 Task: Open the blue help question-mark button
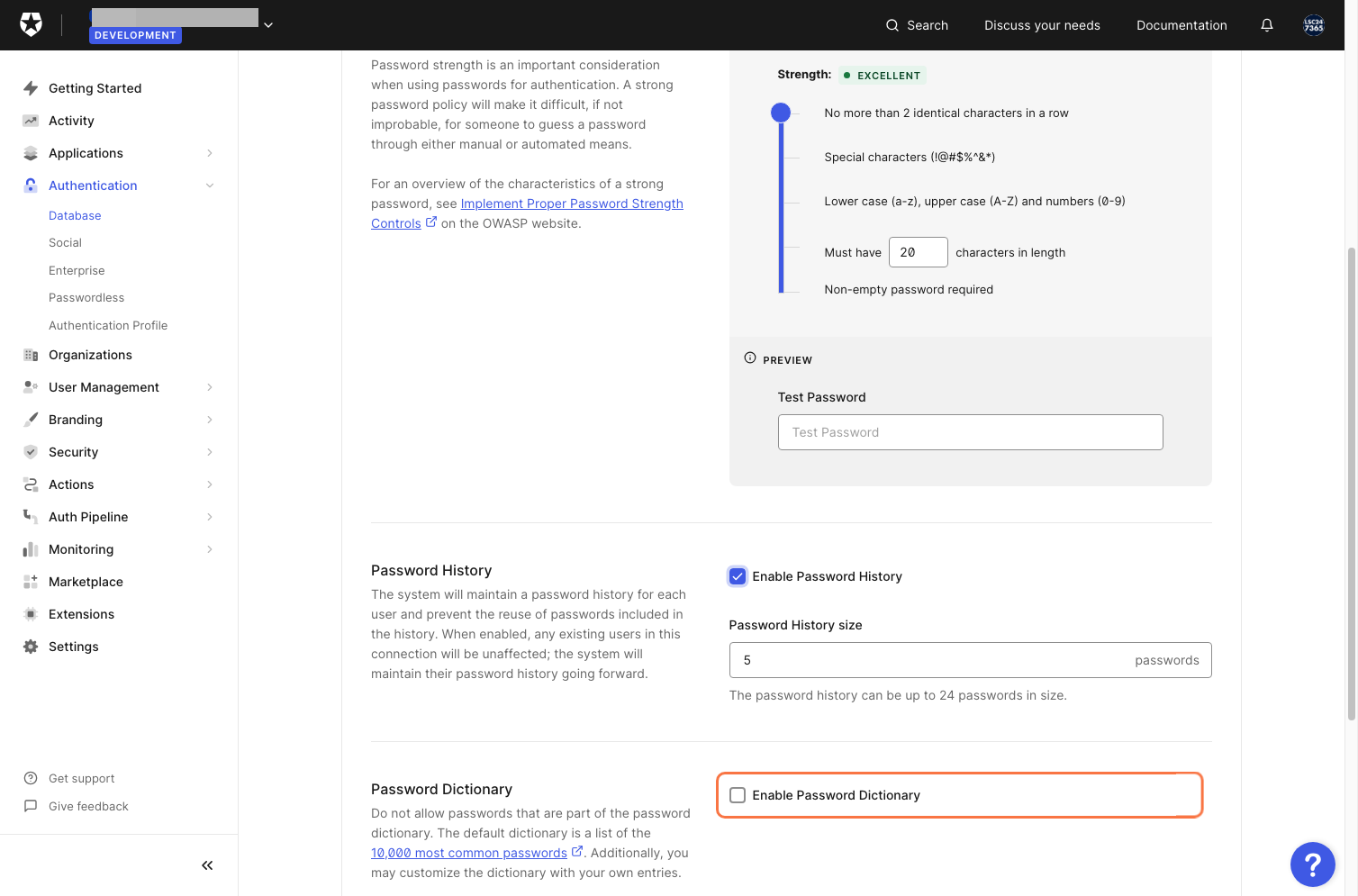tap(1313, 864)
